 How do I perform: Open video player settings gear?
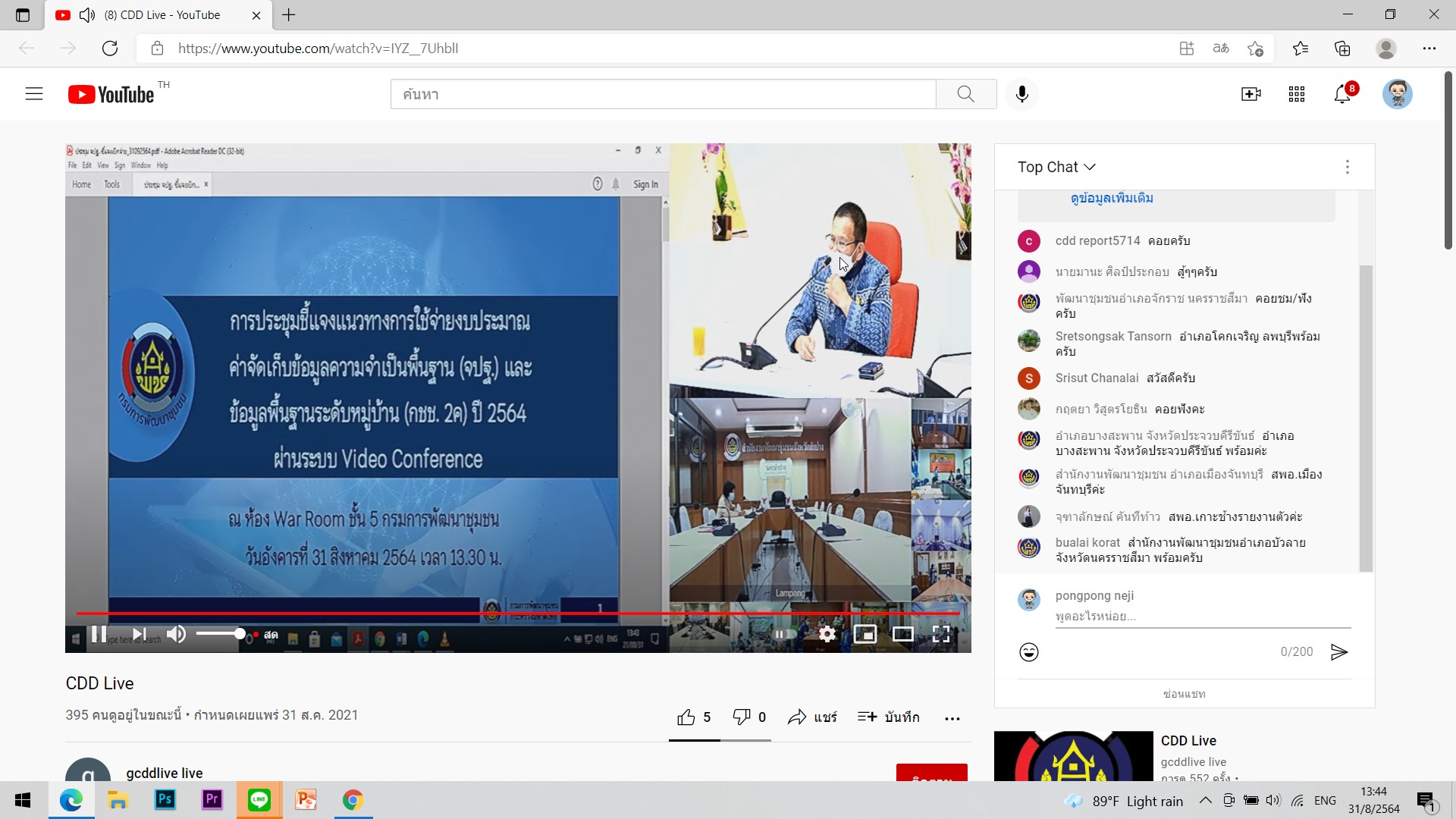pos(827,634)
